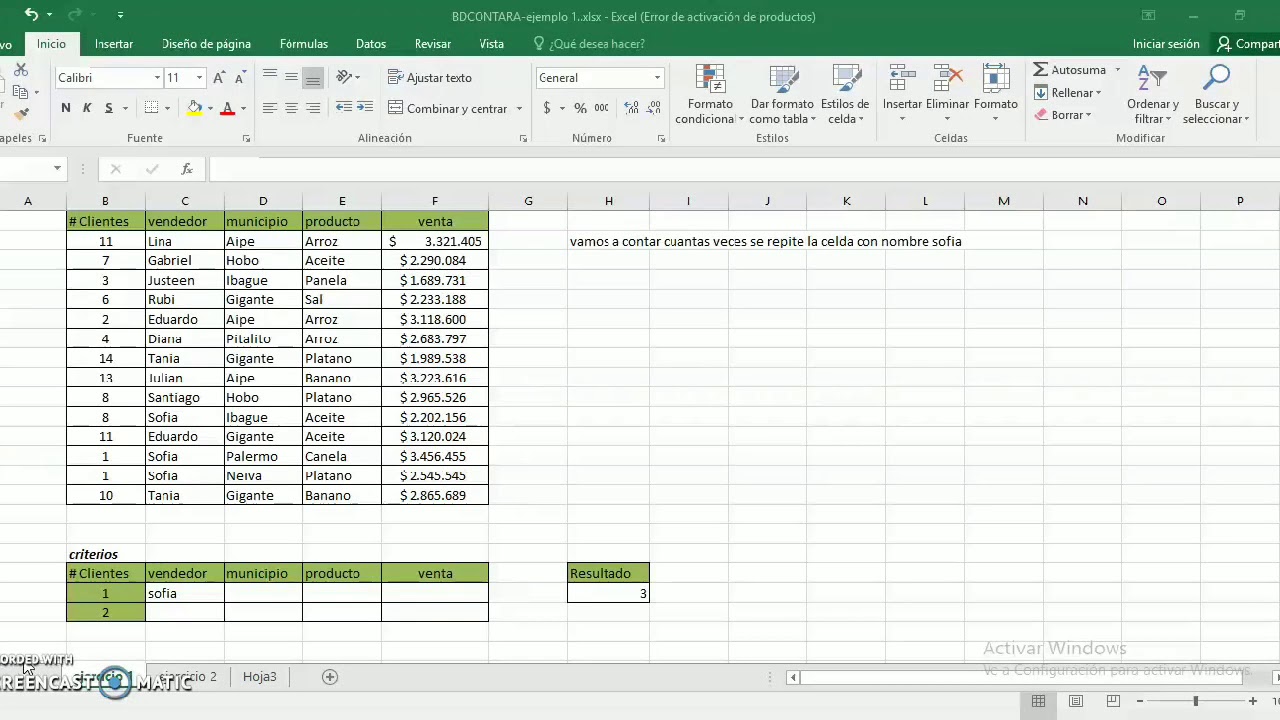Click the cut scissors icon
Viewport: 1280px width, 720px height.
coord(21,71)
